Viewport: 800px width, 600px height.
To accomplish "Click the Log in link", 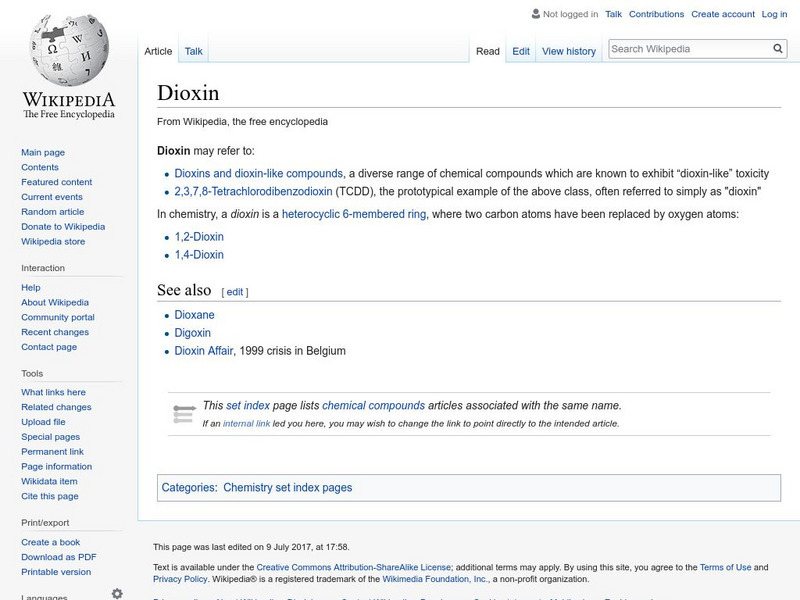I will 774,14.
